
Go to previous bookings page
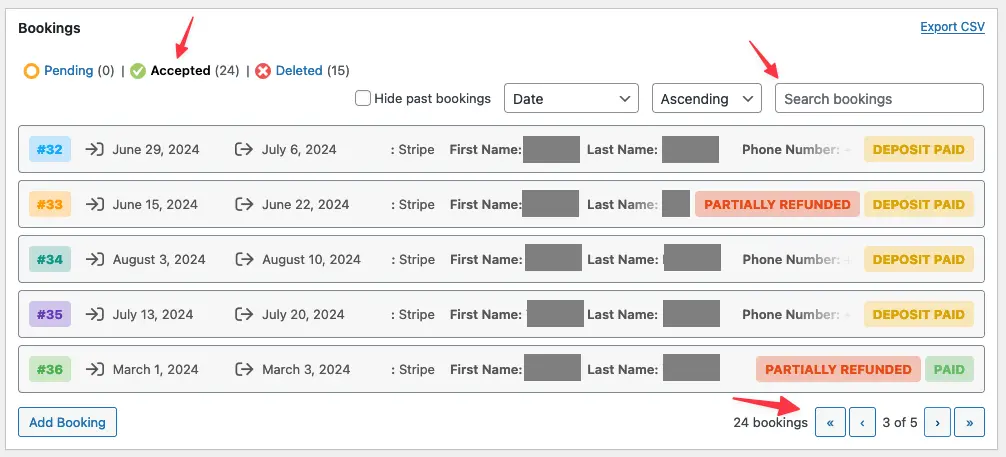click(x=862, y=423)
